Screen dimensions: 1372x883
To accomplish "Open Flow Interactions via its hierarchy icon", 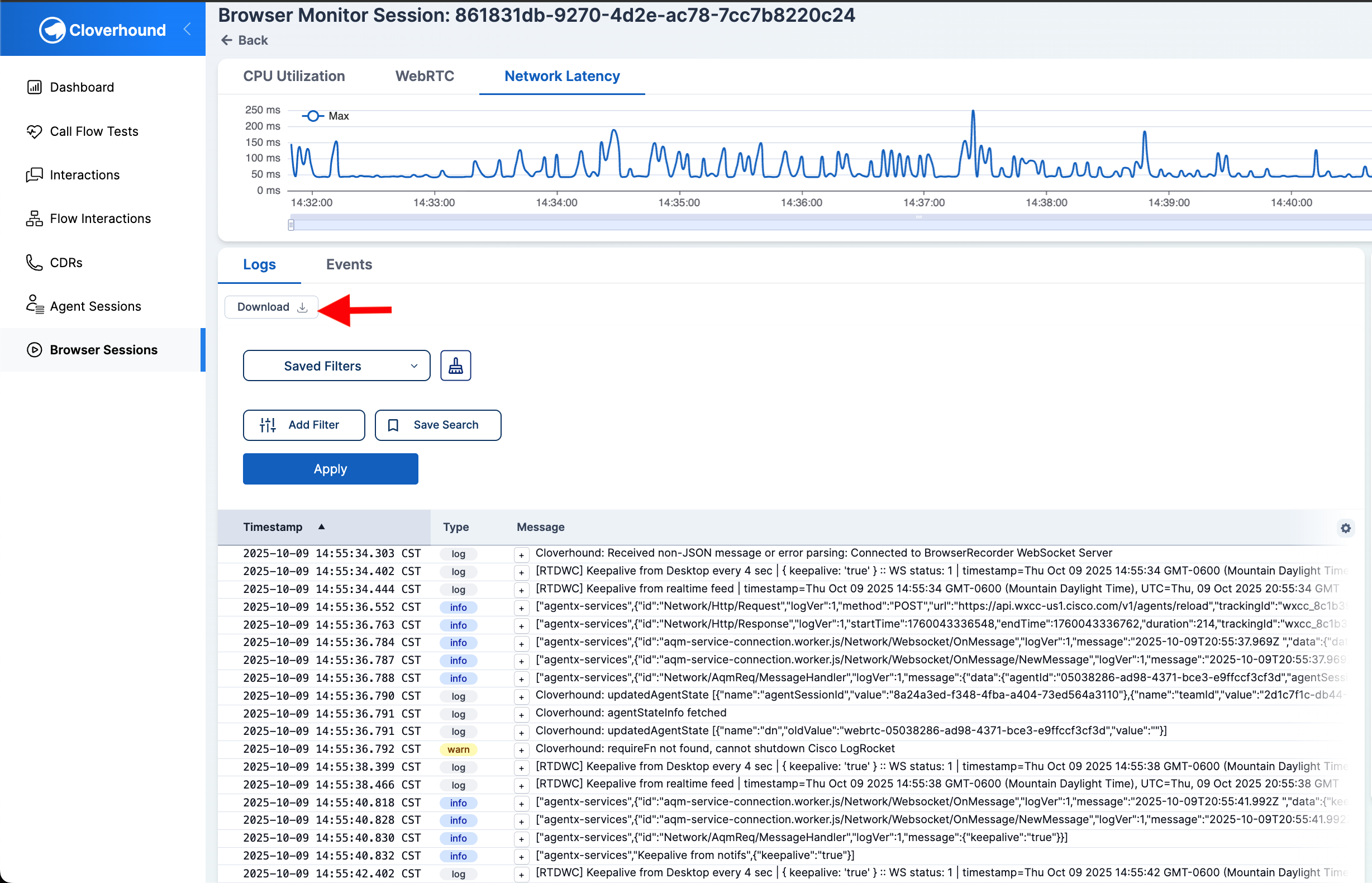I will click(35, 219).
